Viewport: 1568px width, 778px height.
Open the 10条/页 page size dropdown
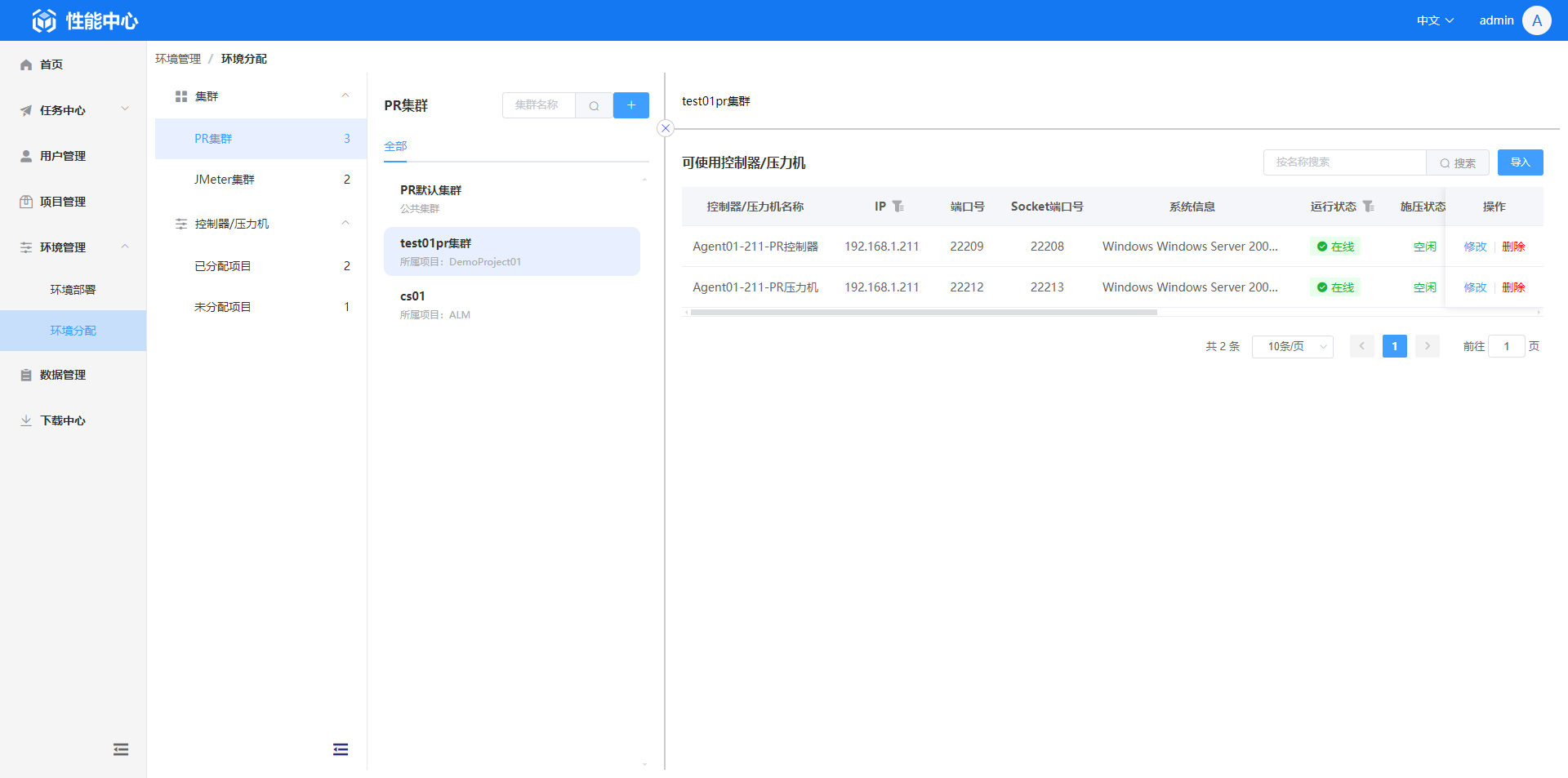point(1292,346)
